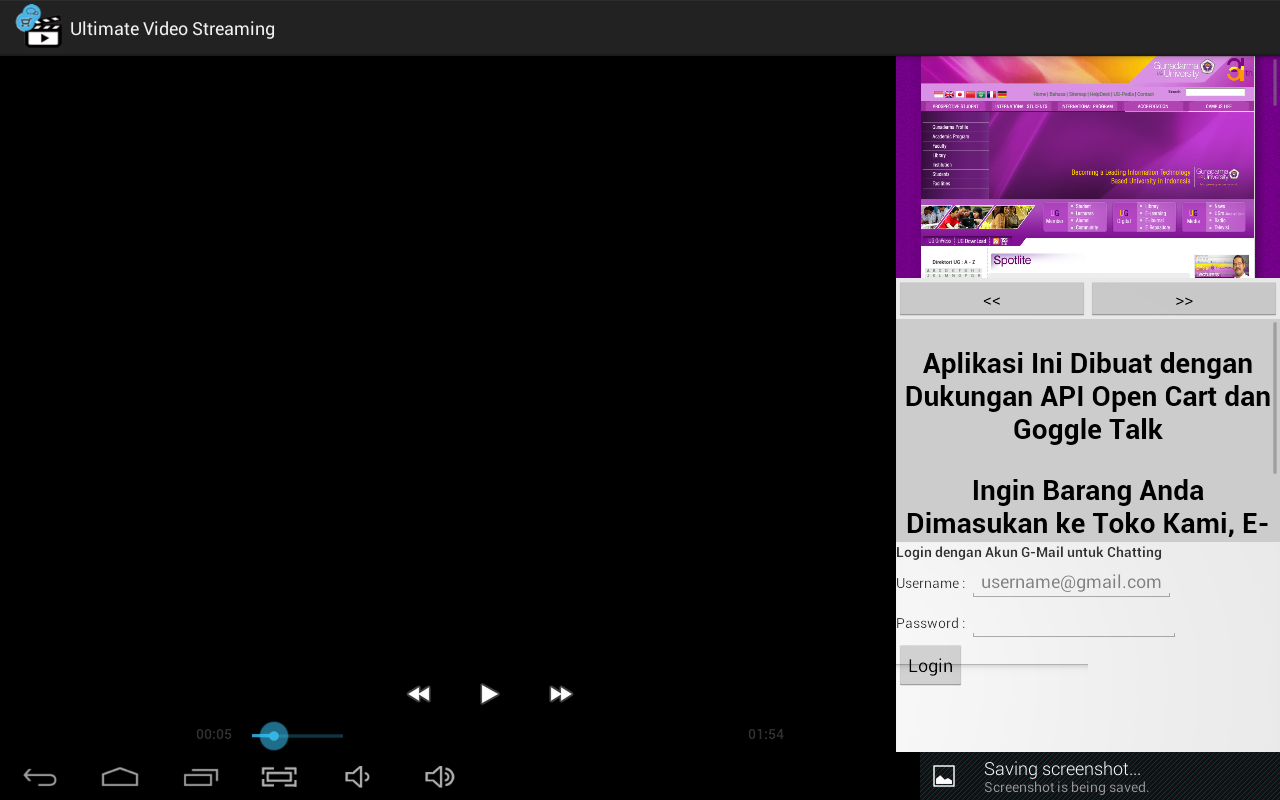Open the Prospective Student tab on webpage
The image size is (1280, 800).
(955, 106)
